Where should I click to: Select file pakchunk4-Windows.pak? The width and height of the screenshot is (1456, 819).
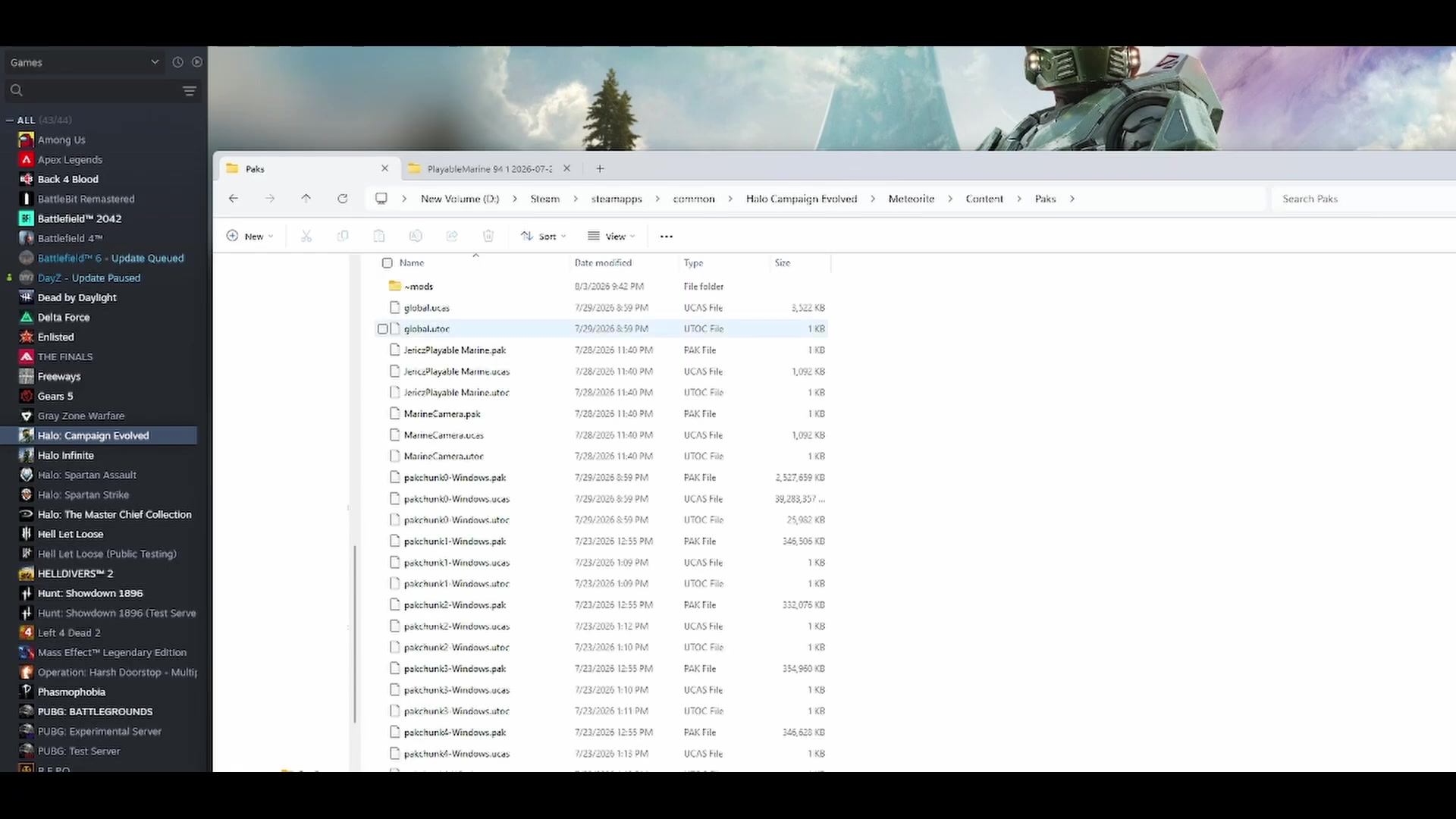tap(455, 732)
